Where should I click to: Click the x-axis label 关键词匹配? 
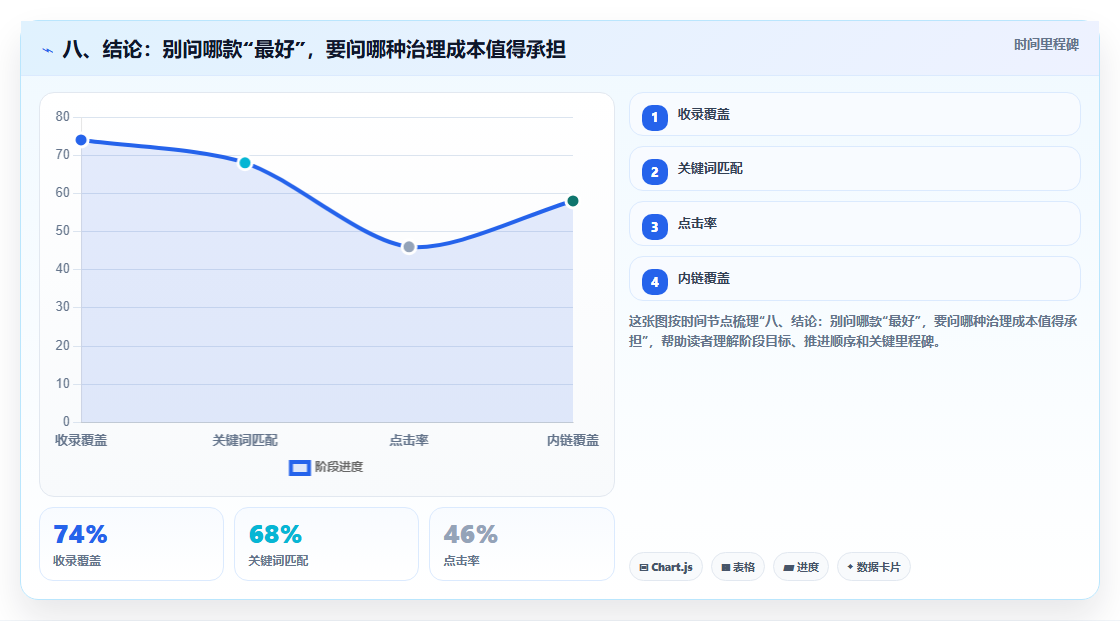[245, 440]
